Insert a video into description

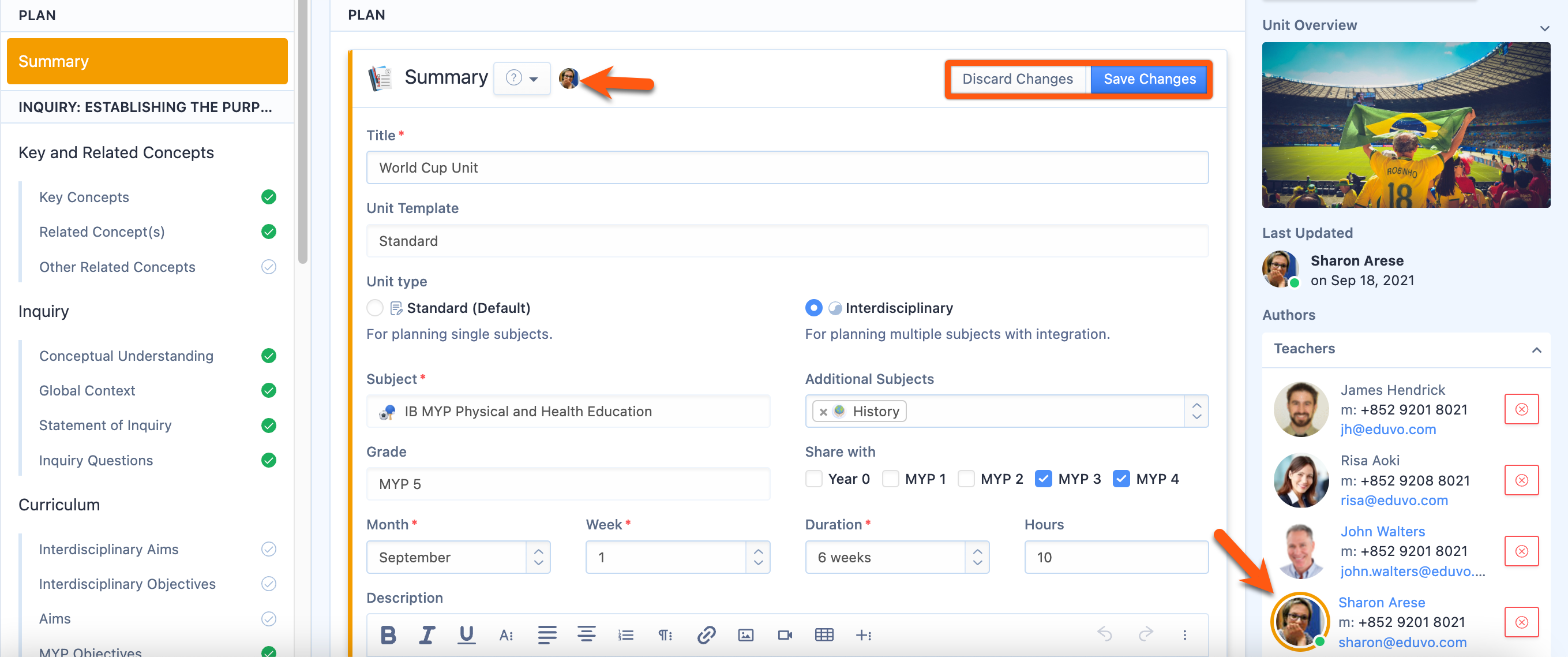tap(785, 635)
